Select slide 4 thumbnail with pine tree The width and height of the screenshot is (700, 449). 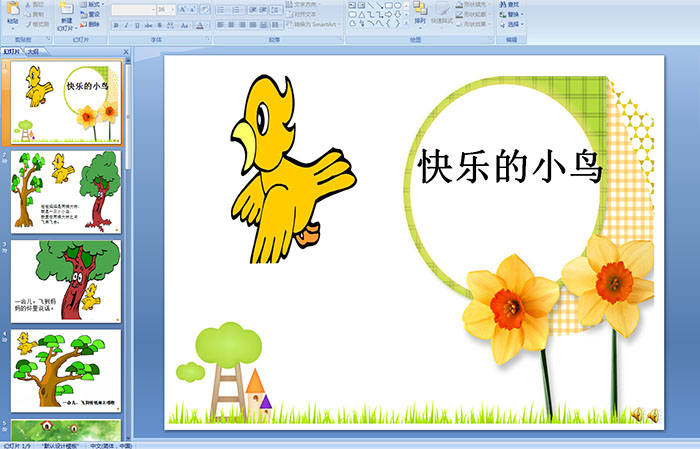pyautogui.click(x=66, y=371)
